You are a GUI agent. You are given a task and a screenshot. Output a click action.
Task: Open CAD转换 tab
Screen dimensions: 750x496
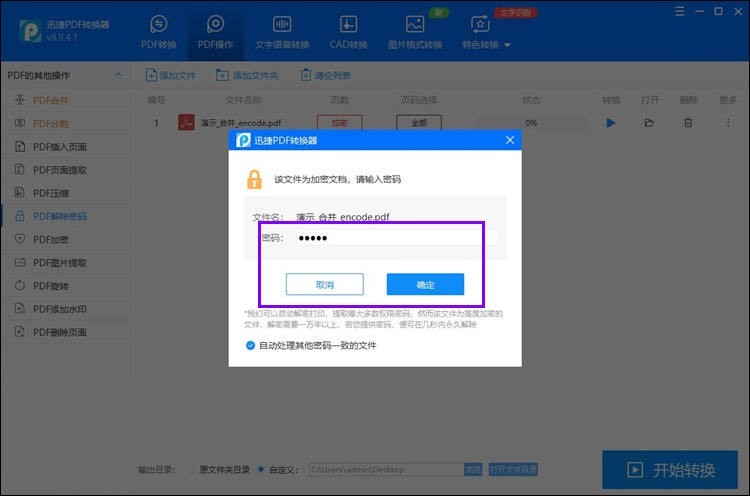pyautogui.click(x=348, y=32)
